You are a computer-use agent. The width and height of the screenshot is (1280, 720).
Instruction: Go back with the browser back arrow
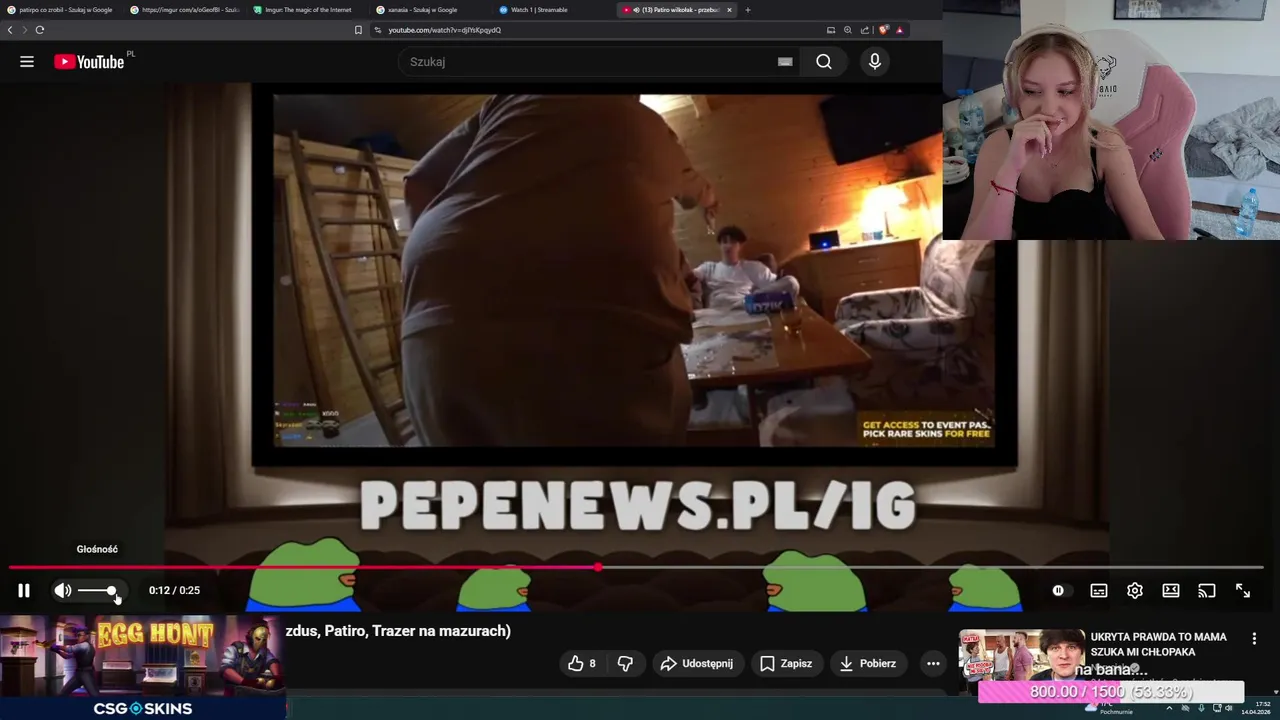[10, 30]
